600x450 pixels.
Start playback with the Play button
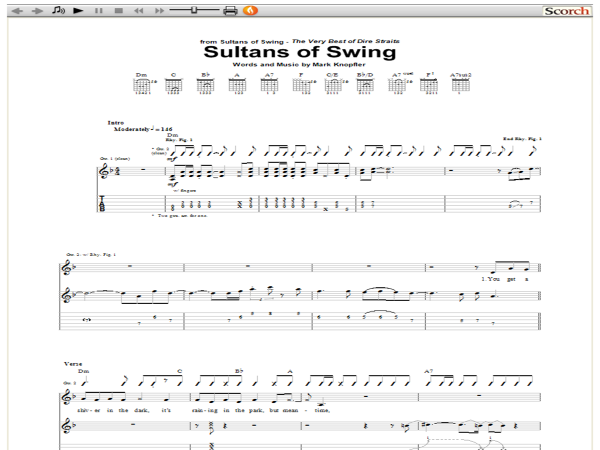(x=78, y=11)
